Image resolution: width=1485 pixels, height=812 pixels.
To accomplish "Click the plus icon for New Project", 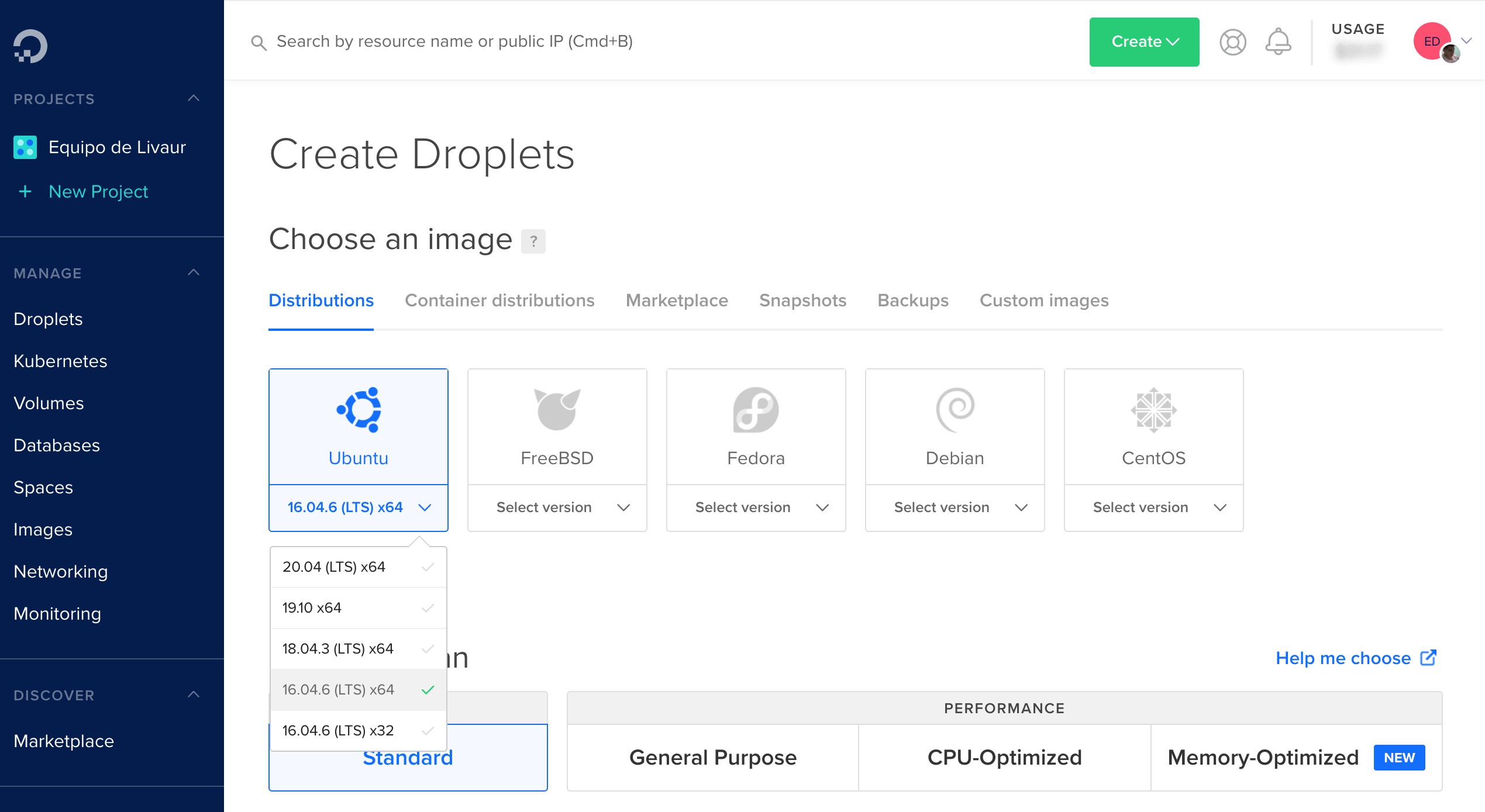I will coord(25,191).
